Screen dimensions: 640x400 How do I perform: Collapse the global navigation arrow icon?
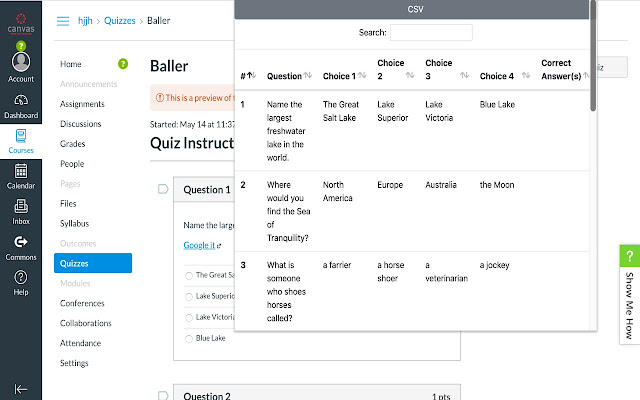tap(21, 389)
